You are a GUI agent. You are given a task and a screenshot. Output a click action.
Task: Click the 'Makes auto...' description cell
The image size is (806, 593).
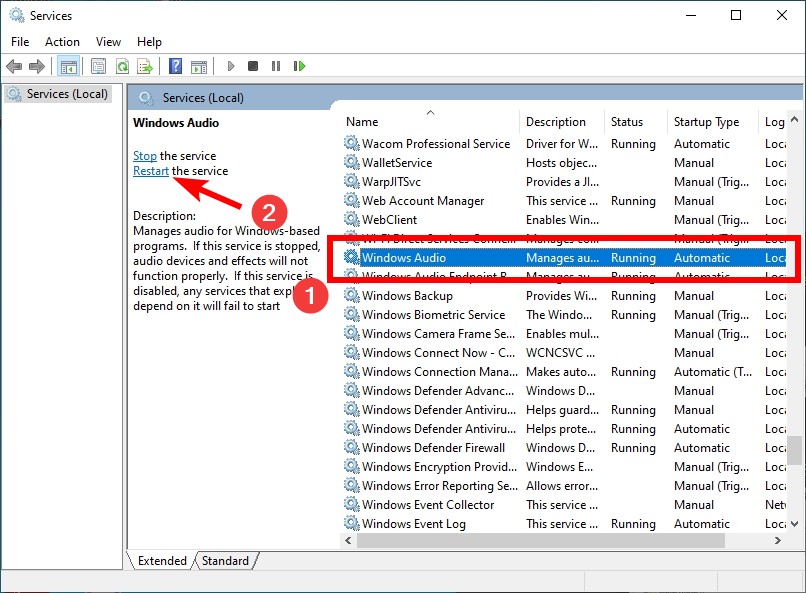tap(561, 372)
